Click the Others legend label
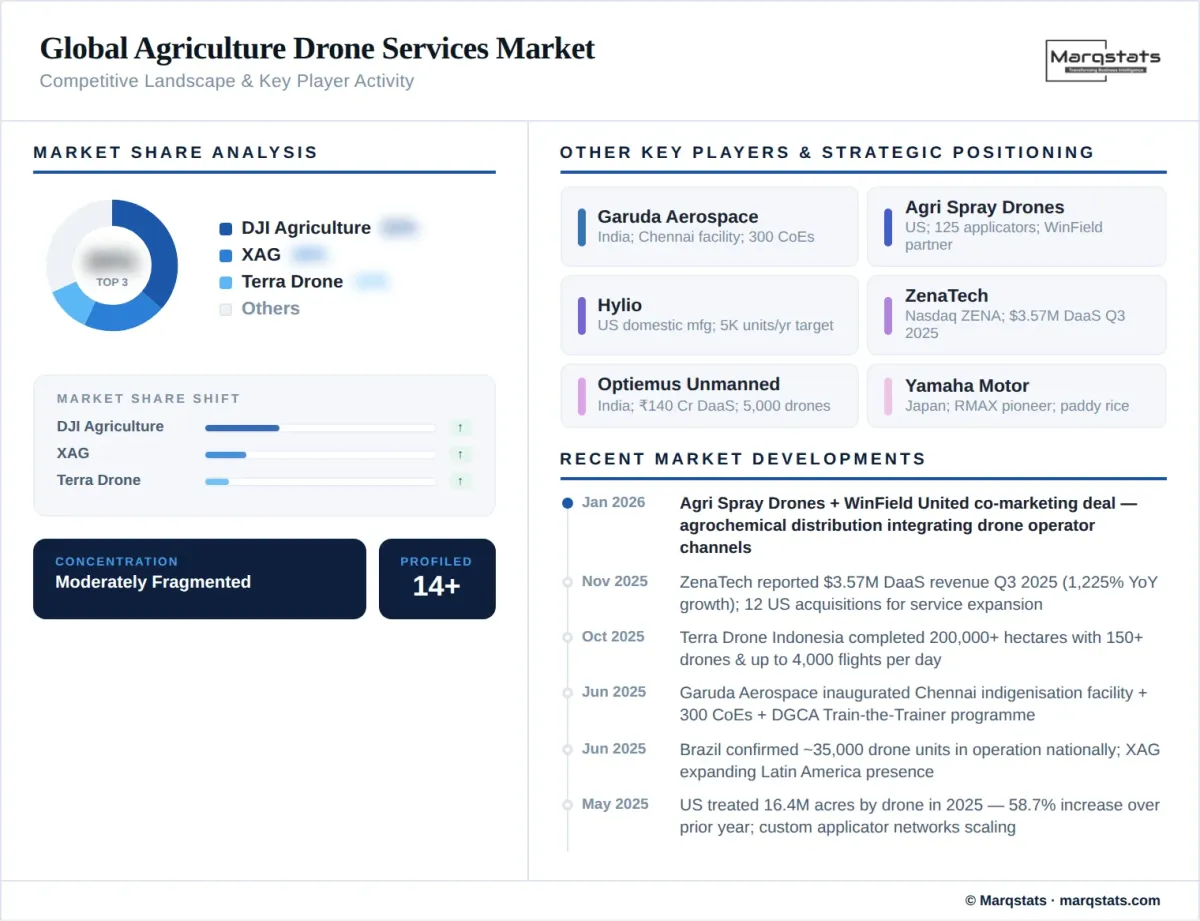1200x921 pixels. click(x=270, y=309)
